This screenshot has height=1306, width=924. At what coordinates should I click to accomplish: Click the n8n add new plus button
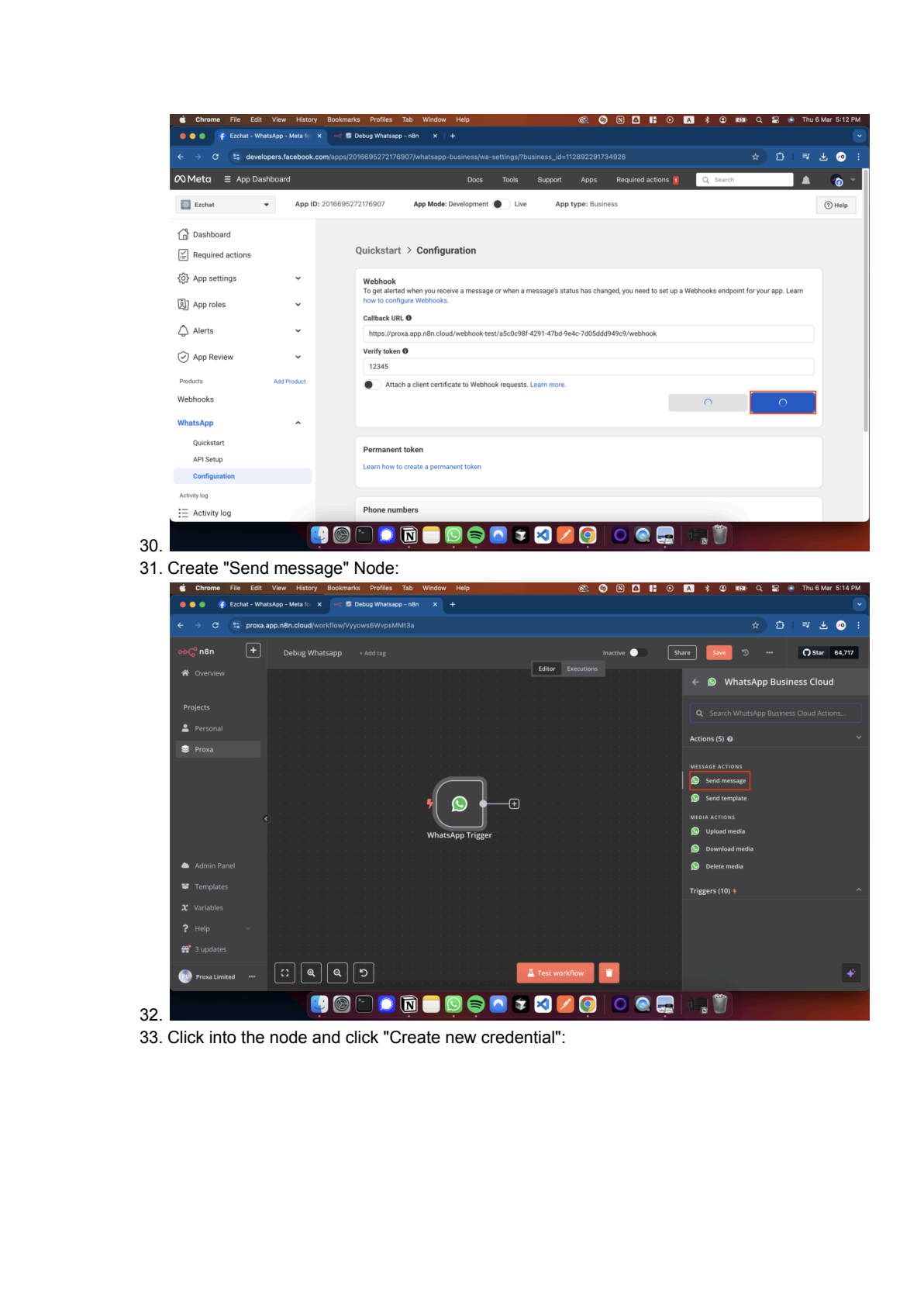(x=253, y=651)
